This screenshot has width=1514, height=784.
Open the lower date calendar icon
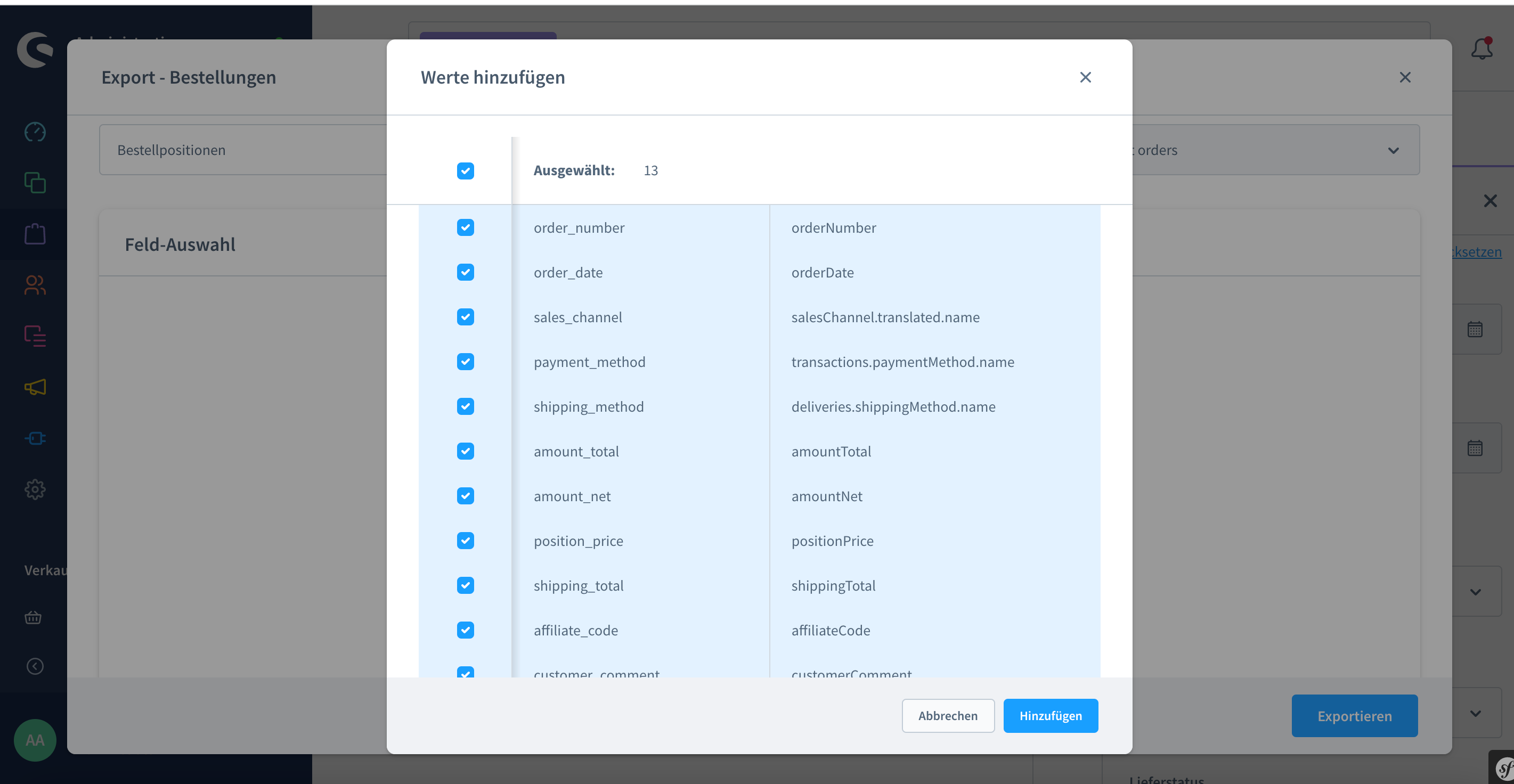click(x=1475, y=448)
